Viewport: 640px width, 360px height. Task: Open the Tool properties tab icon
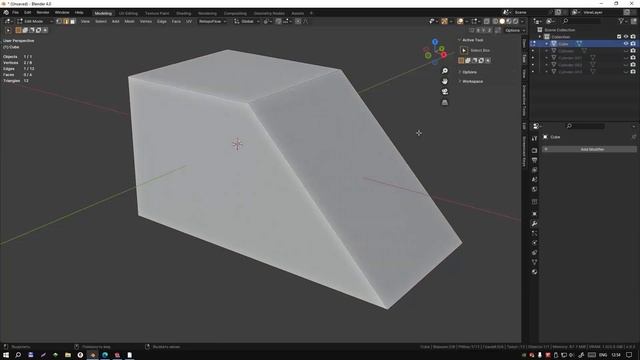pyautogui.click(x=534, y=139)
